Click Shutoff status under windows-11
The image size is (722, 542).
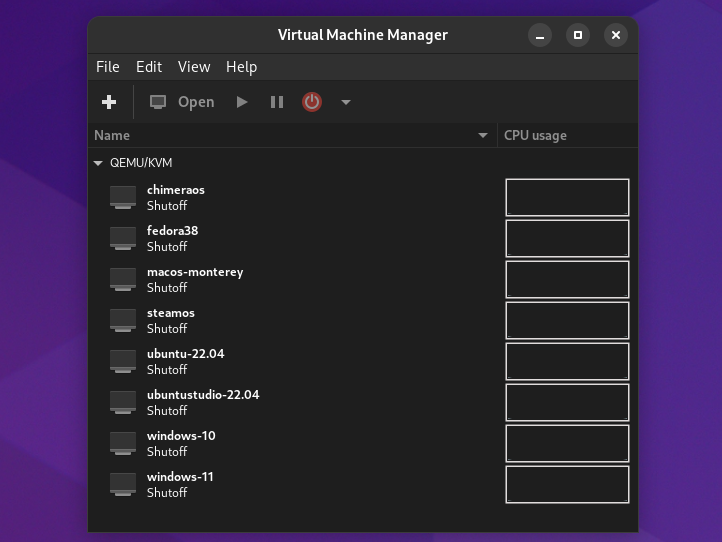tap(167, 493)
